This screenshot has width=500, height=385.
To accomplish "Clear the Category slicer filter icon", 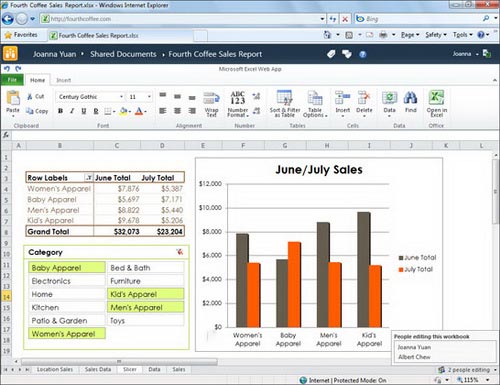I will (180, 252).
